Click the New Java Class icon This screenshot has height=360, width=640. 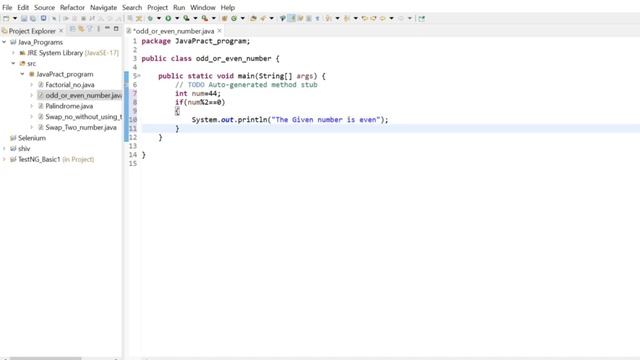tap(234, 18)
